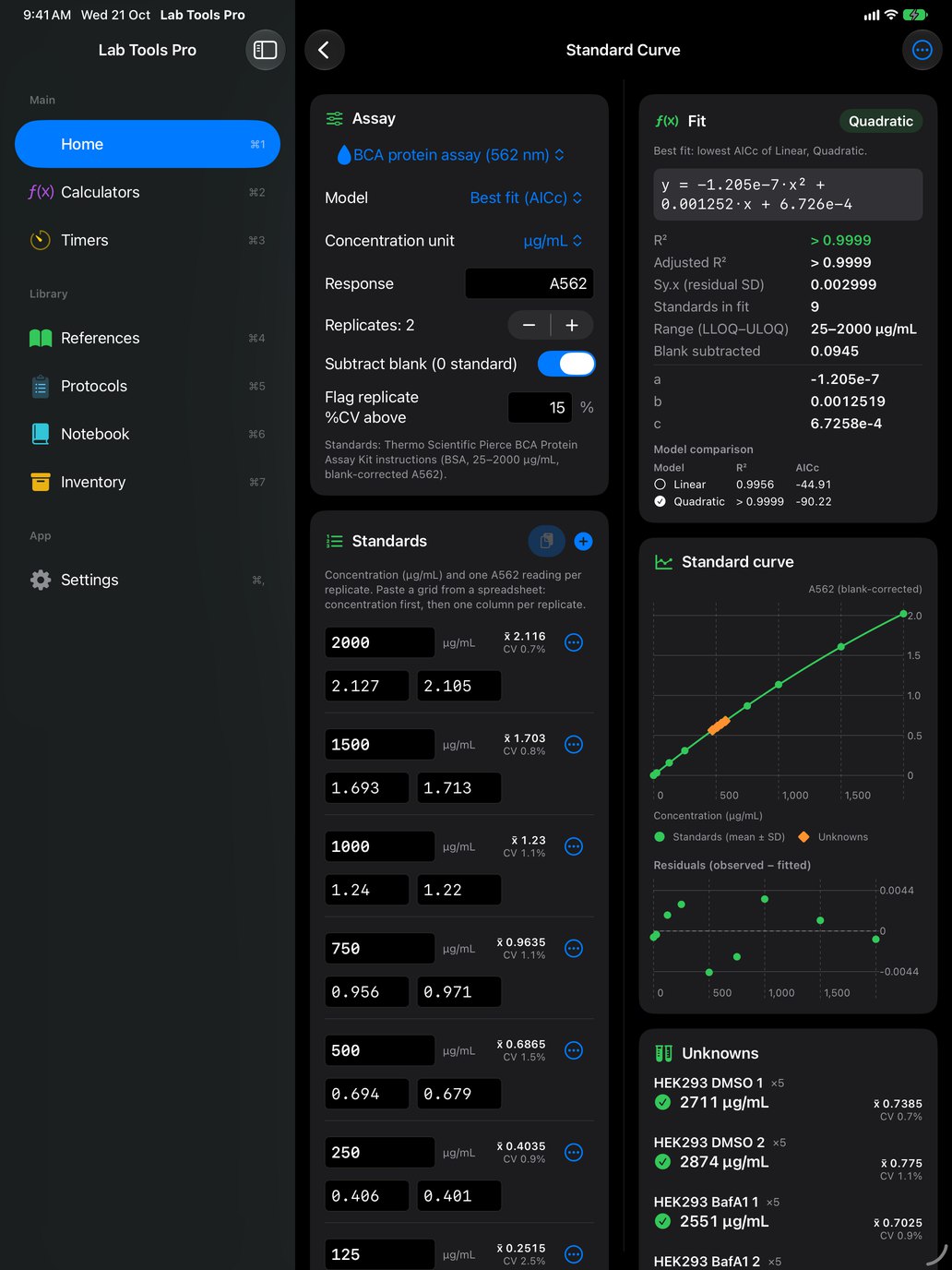Click the Response A562 field

[530, 283]
